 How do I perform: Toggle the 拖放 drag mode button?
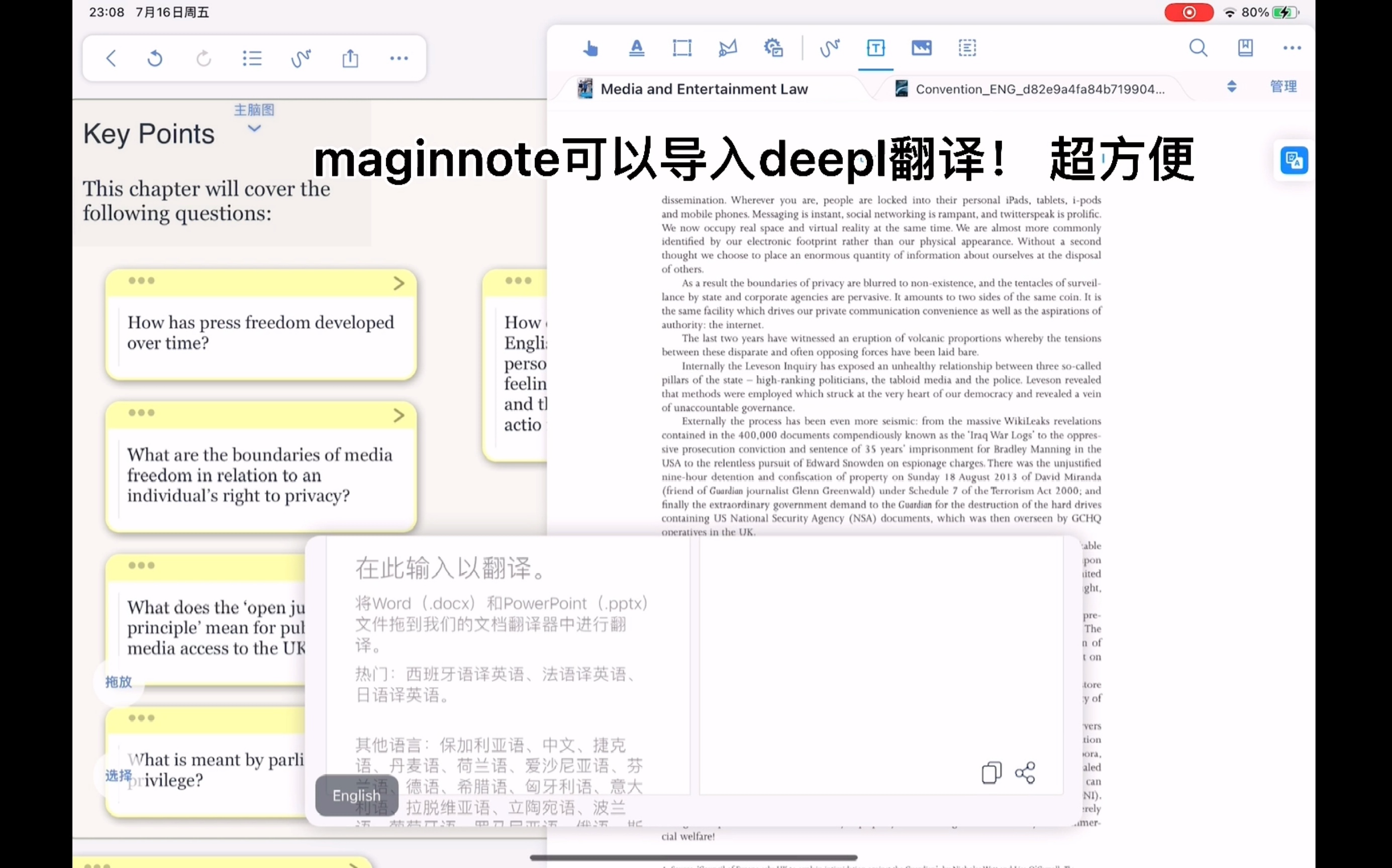tap(118, 682)
